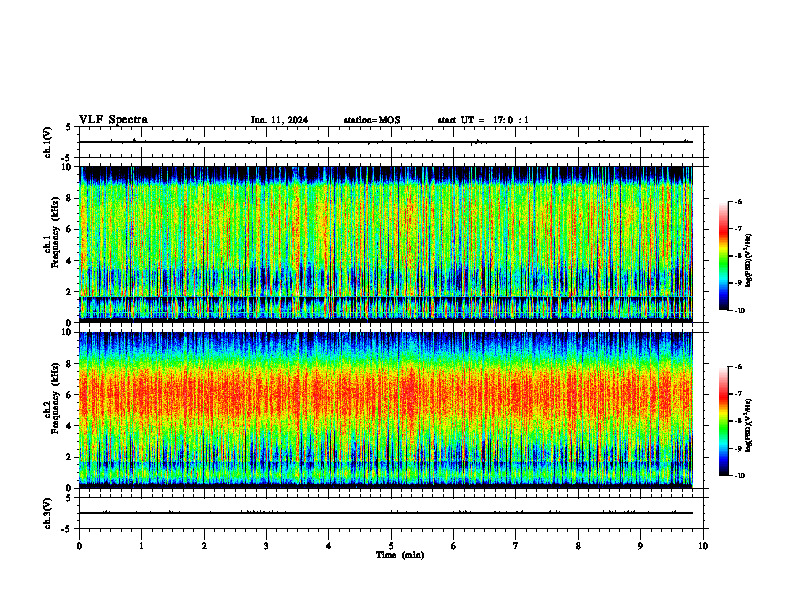Viewport: 792px width, 612px height.
Task: Click the "station=MOS" header label
Action: tap(372, 120)
